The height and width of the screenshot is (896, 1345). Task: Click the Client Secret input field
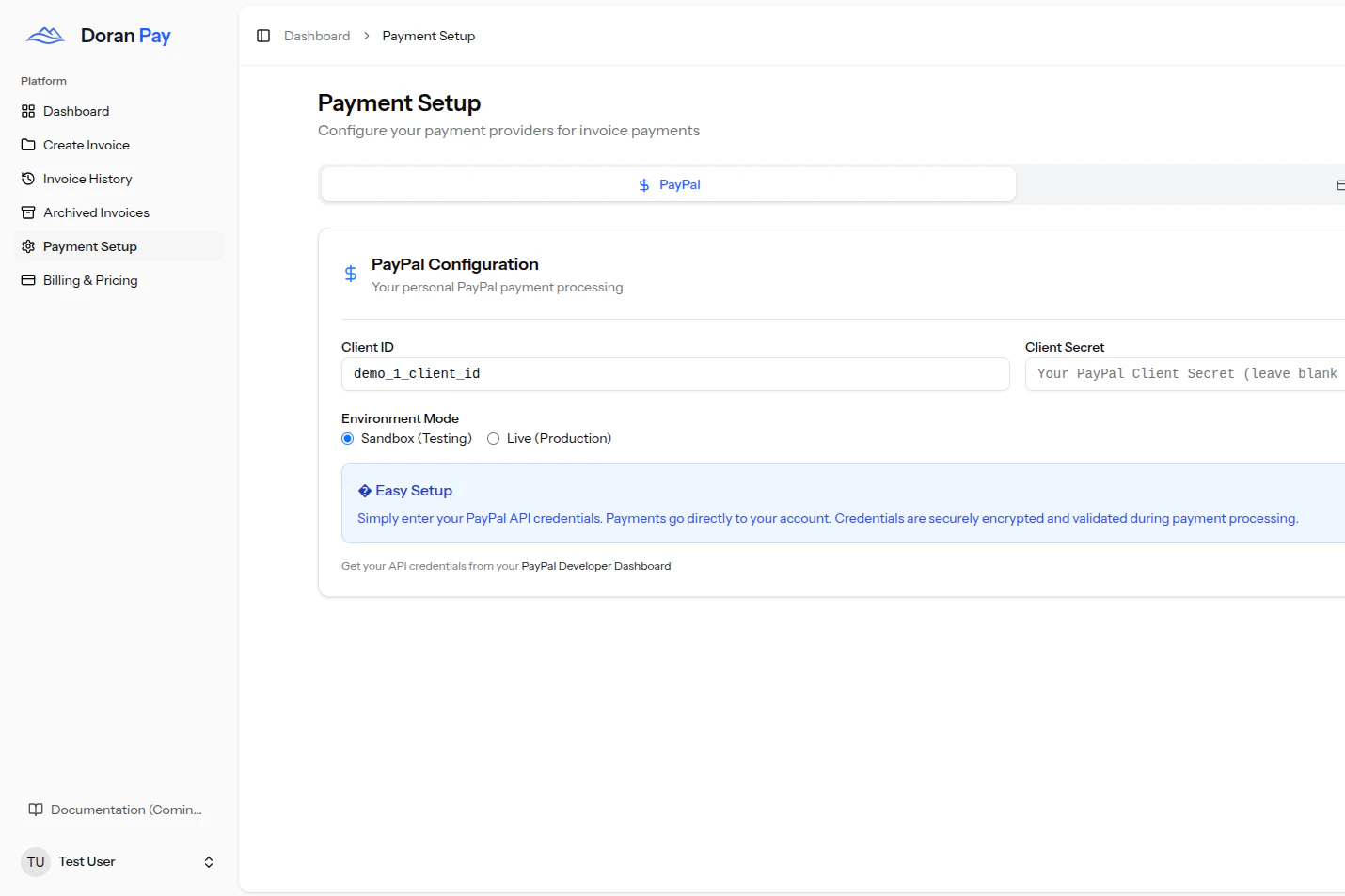point(1185,373)
